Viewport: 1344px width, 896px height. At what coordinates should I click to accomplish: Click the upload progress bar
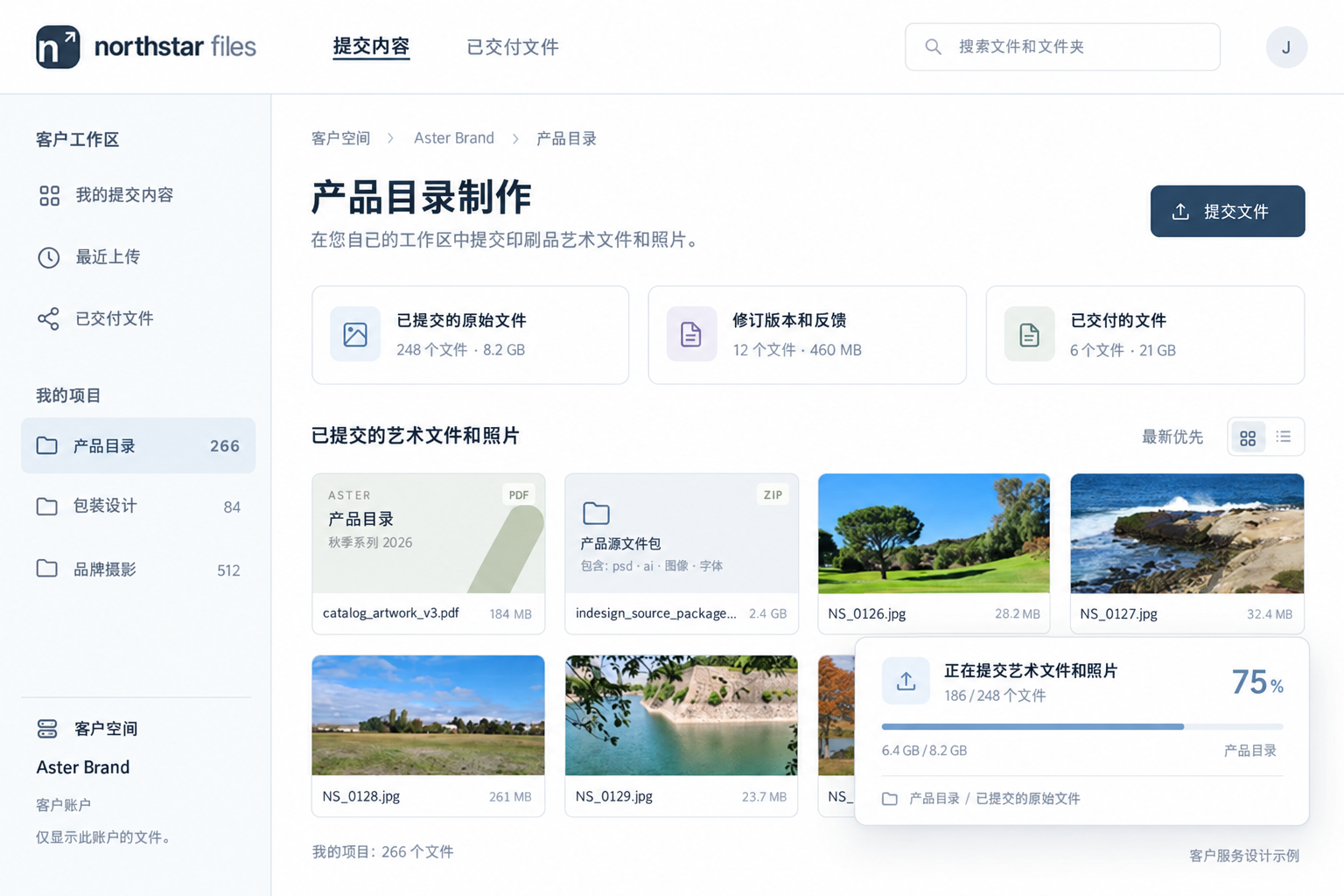click(x=1082, y=726)
